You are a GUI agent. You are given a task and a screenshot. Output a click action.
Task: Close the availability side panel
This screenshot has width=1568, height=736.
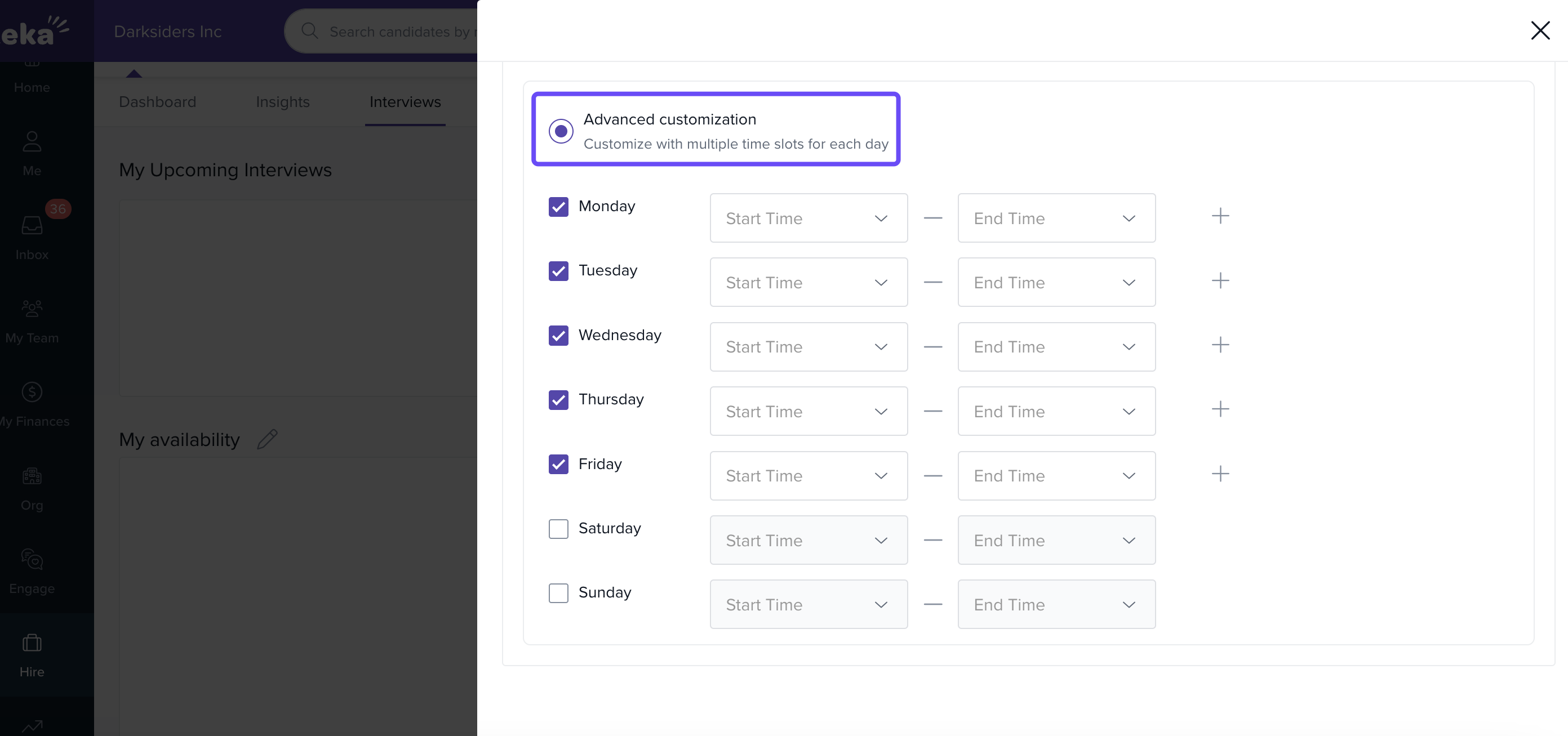pyautogui.click(x=1540, y=30)
